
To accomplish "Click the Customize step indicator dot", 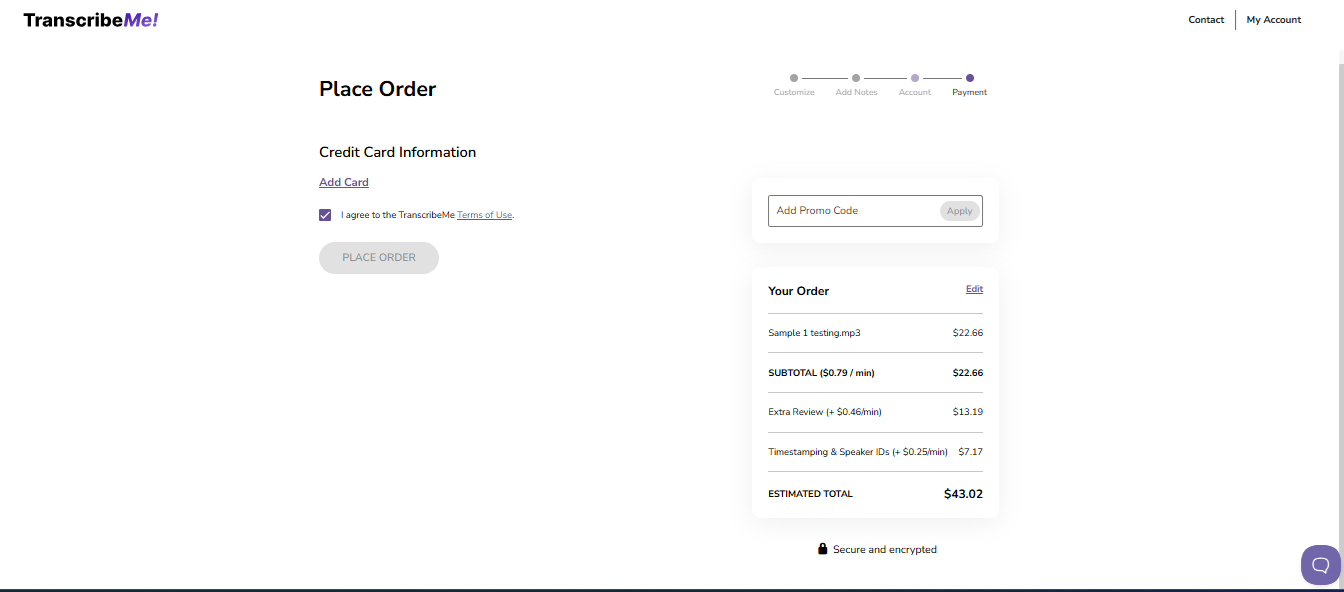I will pos(793,77).
